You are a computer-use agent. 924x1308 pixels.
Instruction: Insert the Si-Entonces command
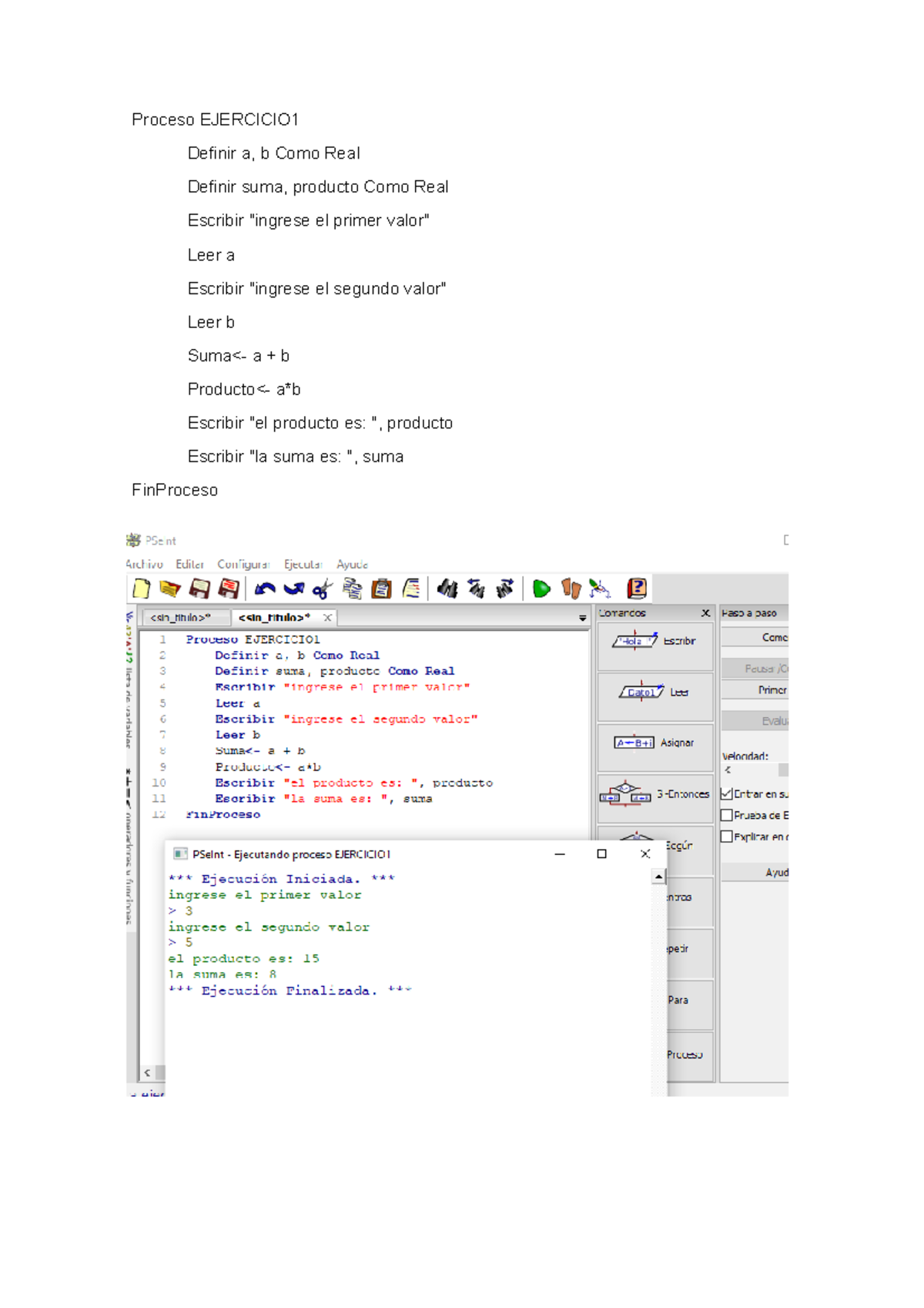[x=655, y=798]
